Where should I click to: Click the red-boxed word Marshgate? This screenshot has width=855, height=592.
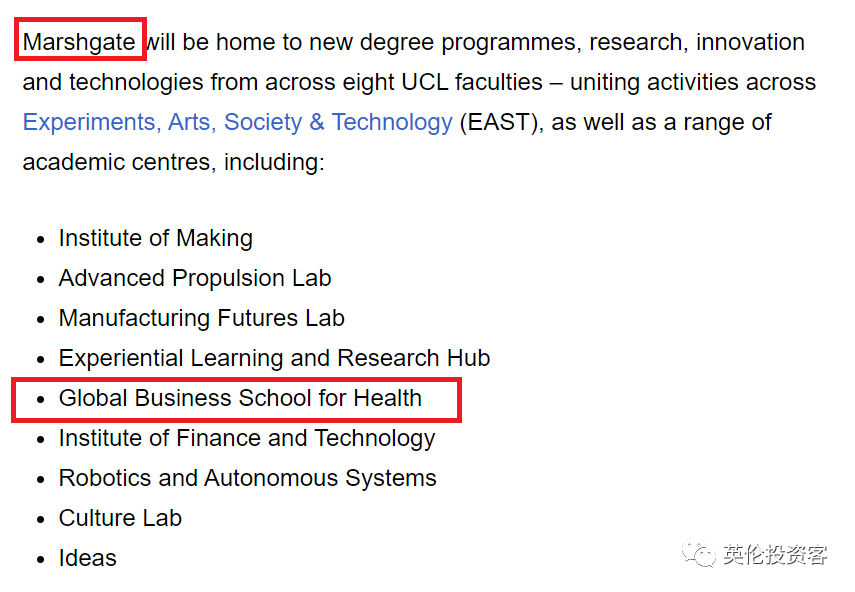79,43
